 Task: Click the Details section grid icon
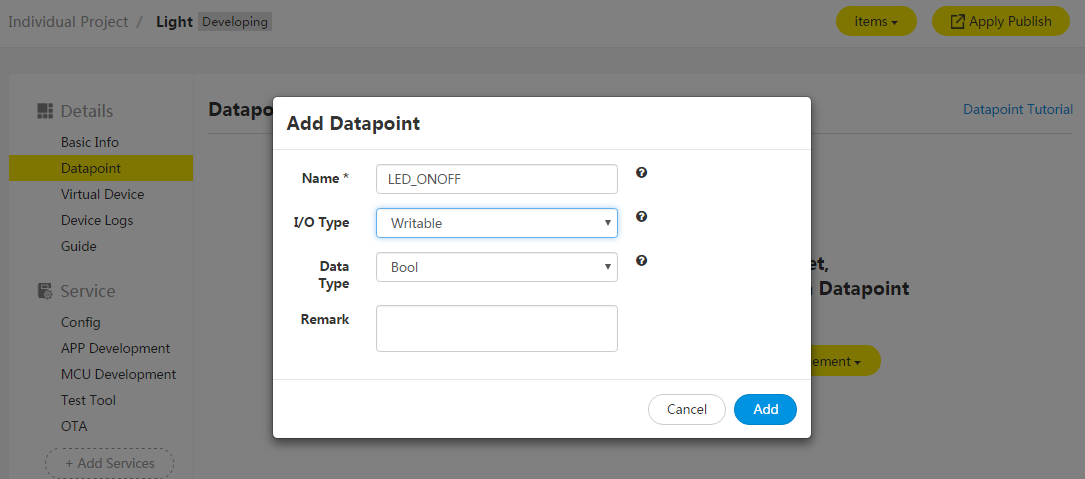pyautogui.click(x=45, y=111)
